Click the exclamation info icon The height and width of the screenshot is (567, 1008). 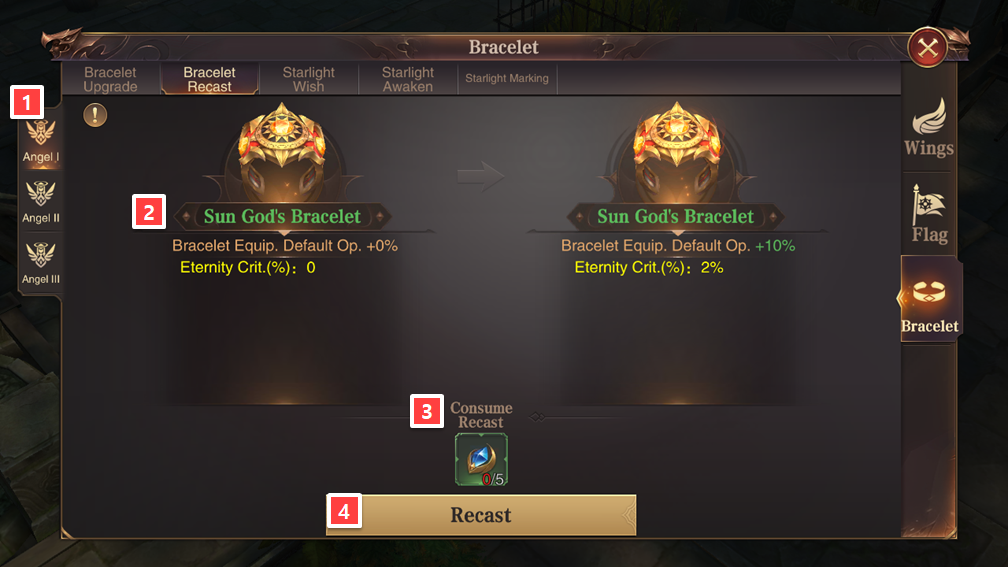(95, 115)
